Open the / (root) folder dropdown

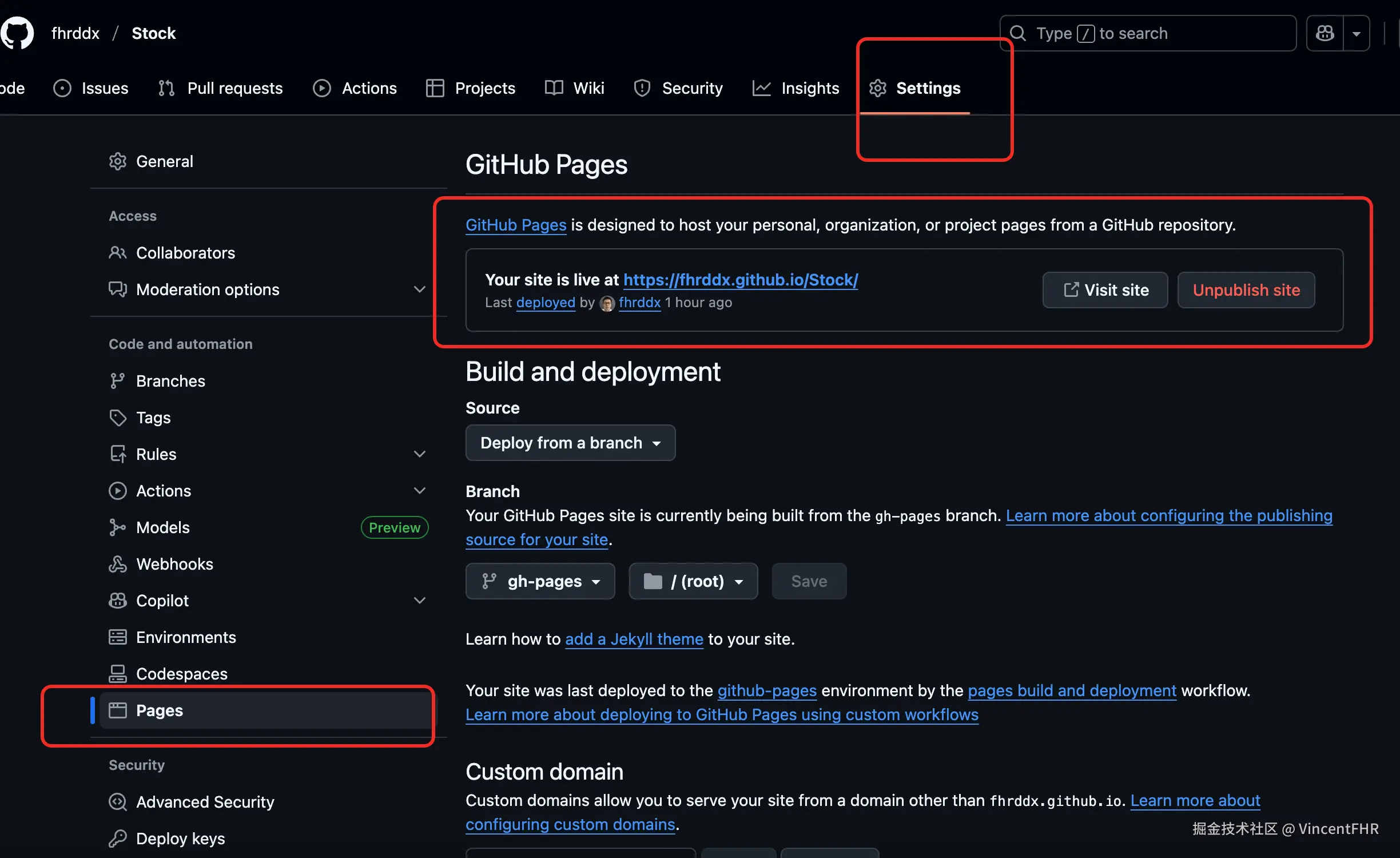(693, 581)
